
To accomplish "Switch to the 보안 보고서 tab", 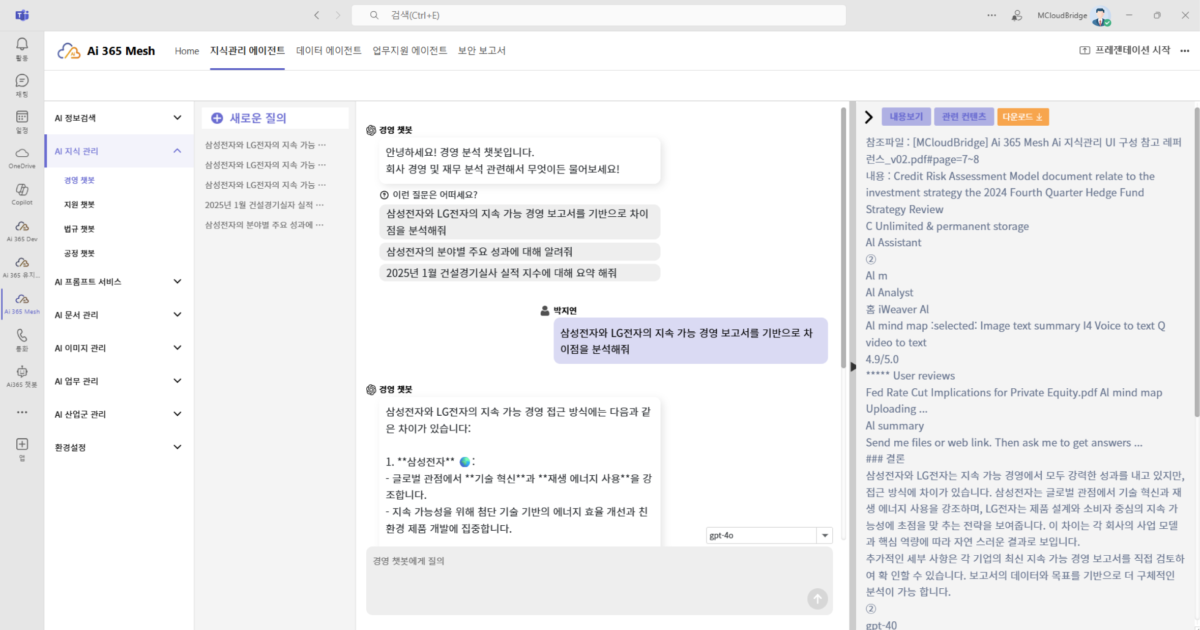I will tap(482, 51).
